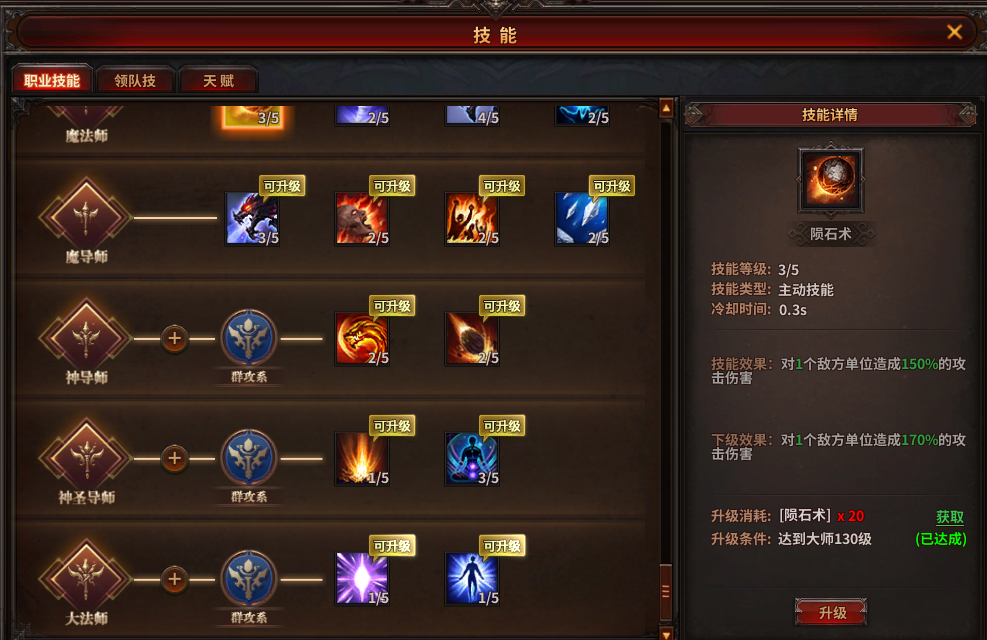Click the 升级 upgrade button
This screenshot has width=987, height=640.
pos(831,612)
